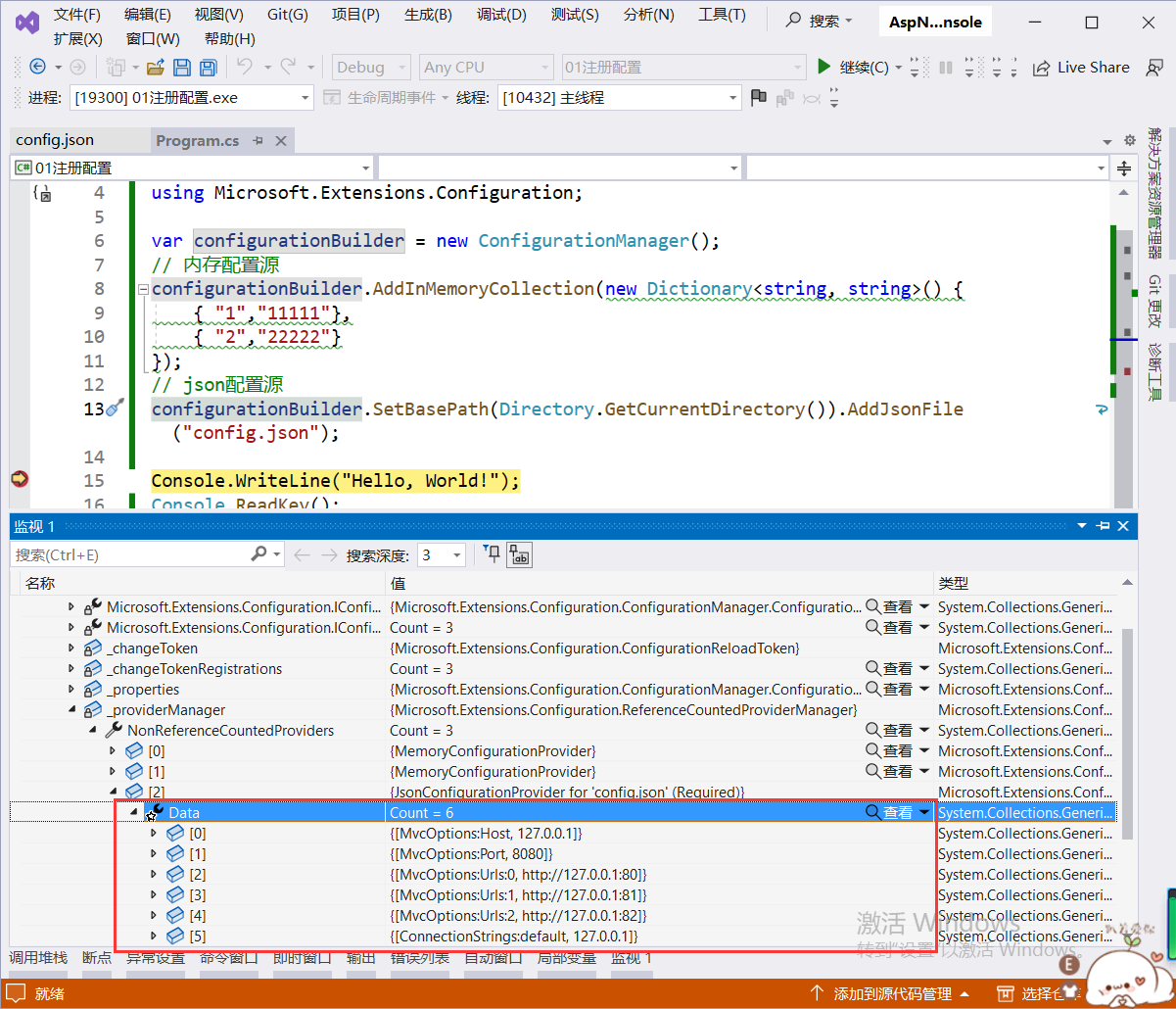Click the Live Share icon
Image resolution: width=1176 pixels, height=1009 pixels.
pos(1042,68)
